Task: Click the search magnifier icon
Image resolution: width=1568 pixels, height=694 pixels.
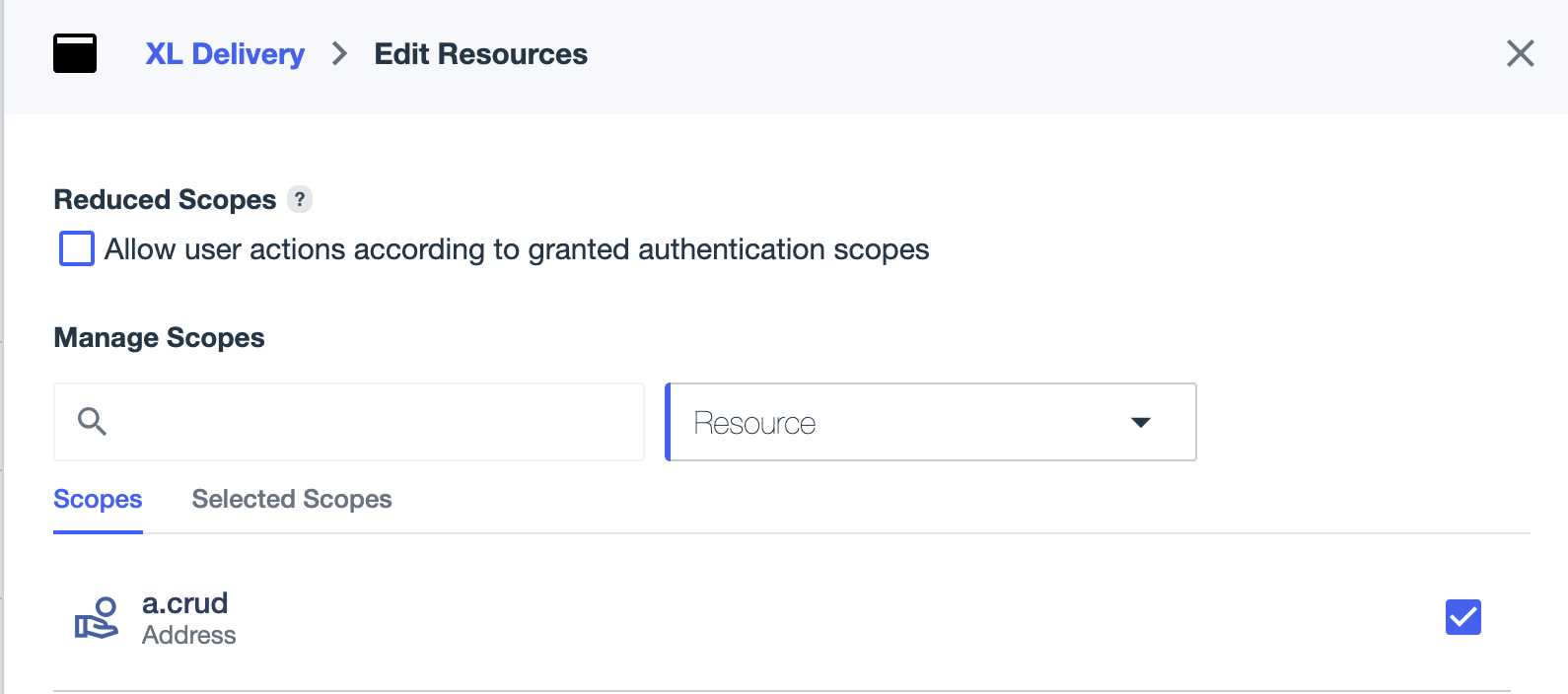Action: point(92,421)
